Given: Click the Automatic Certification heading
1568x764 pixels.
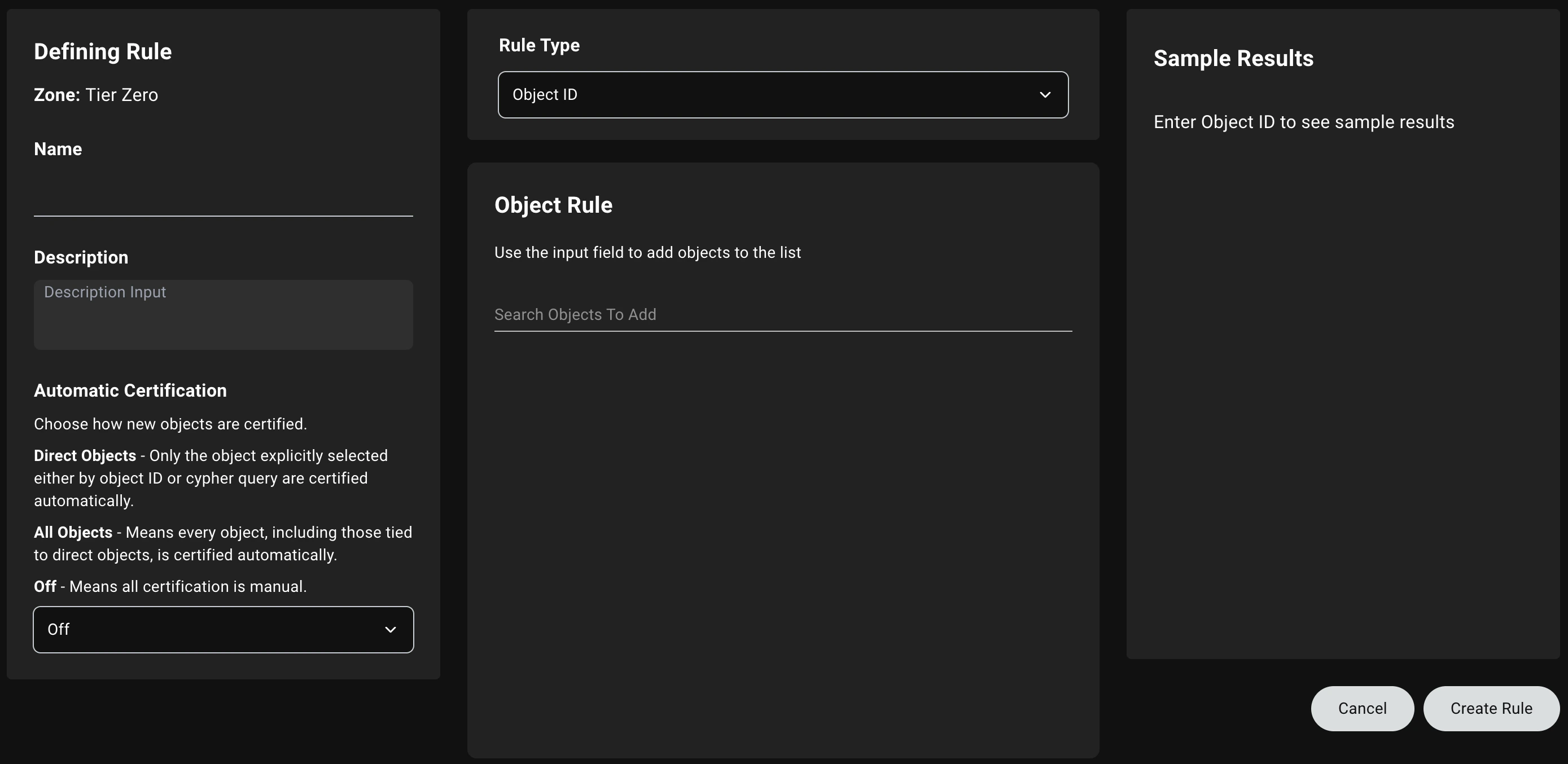Looking at the screenshot, I should tap(130, 390).
